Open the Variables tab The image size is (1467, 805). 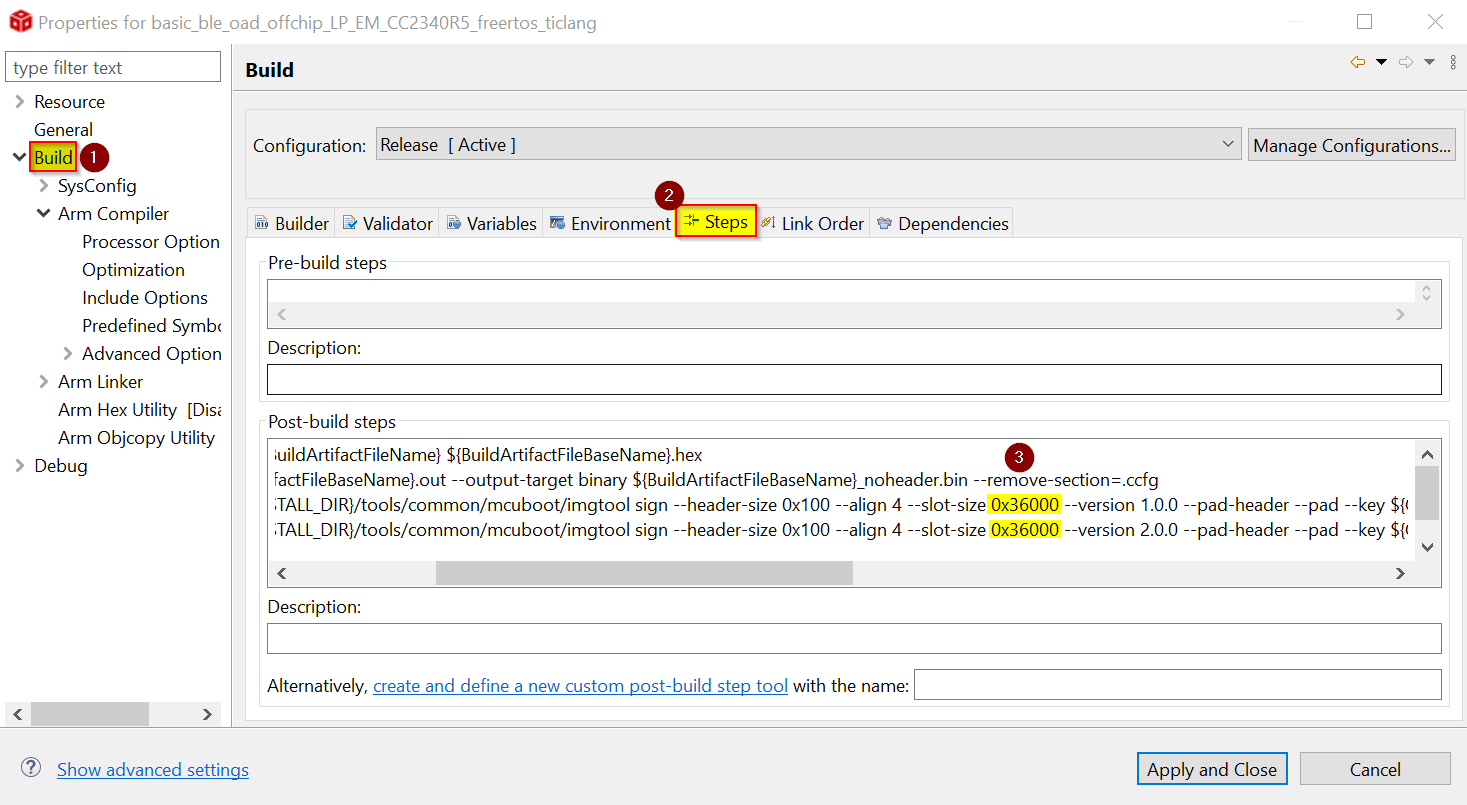491,223
